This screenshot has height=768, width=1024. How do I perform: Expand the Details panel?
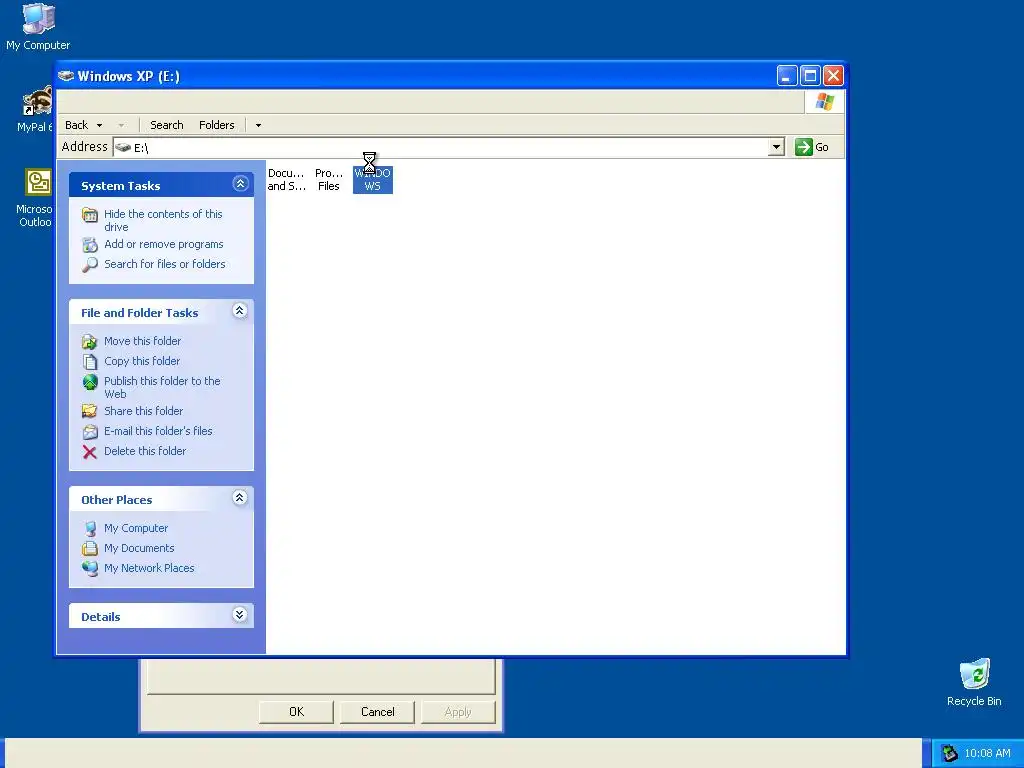click(240, 615)
